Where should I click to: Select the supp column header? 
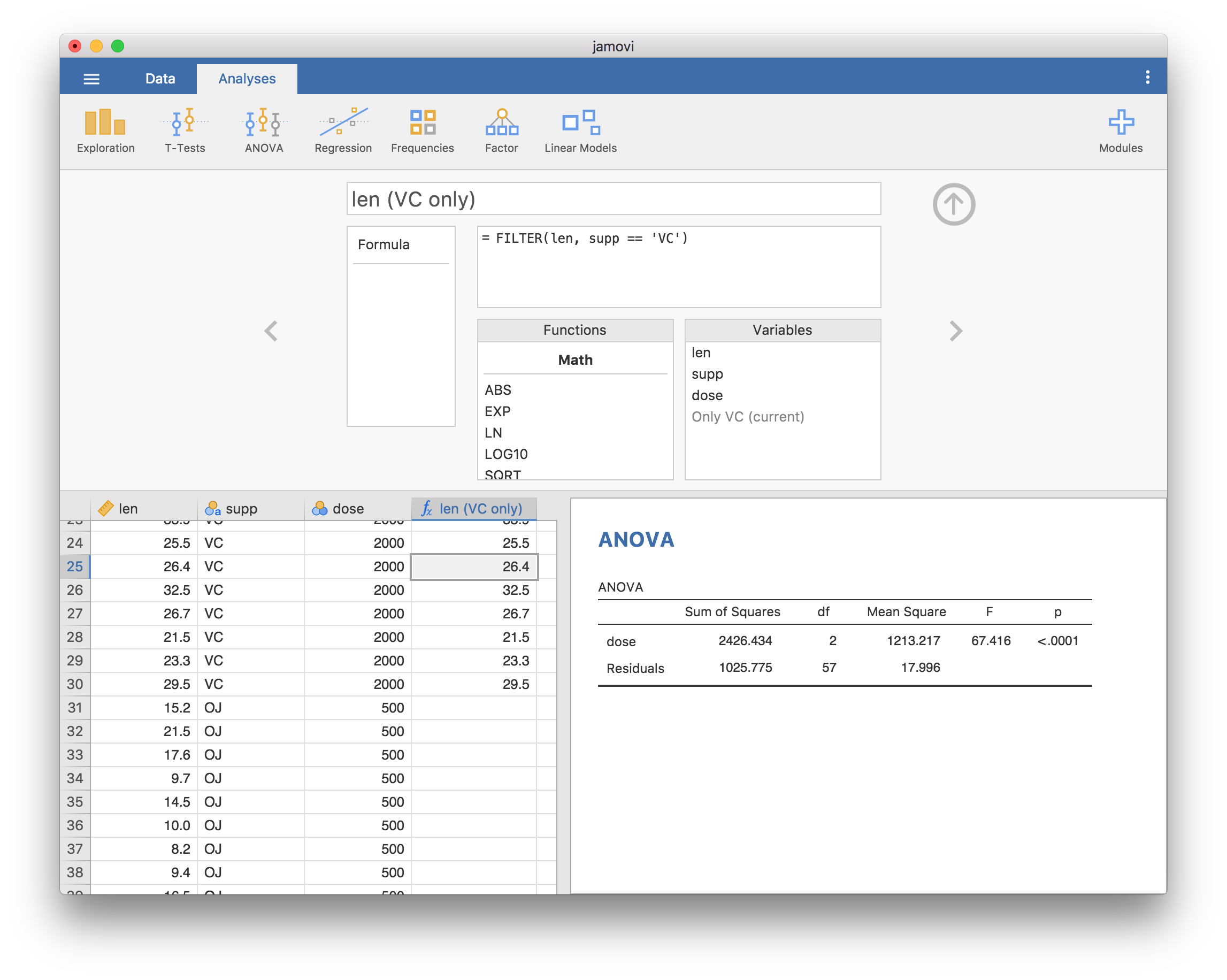point(251,508)
